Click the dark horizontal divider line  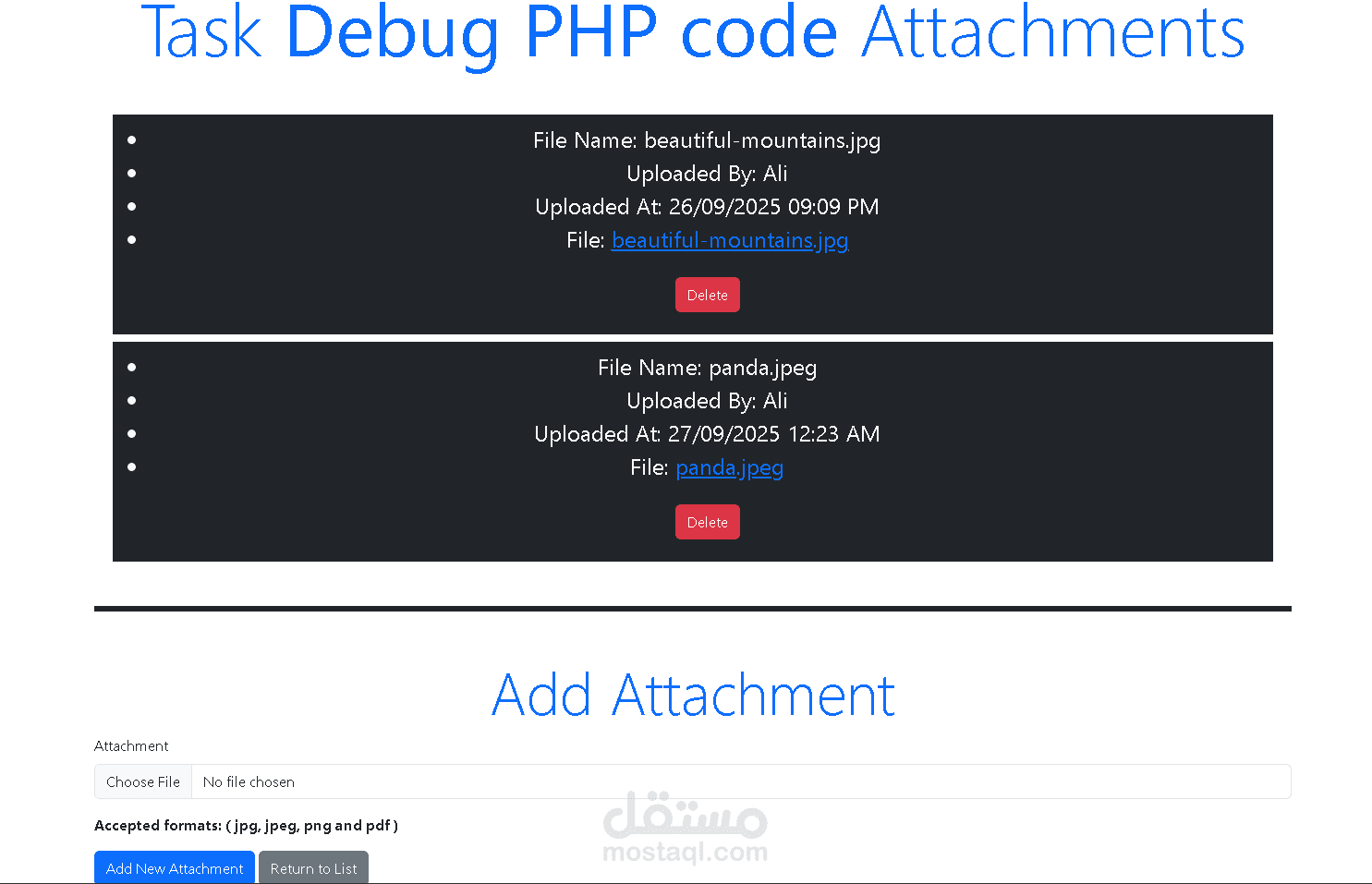pyautogui.click(x=693, y=609)
